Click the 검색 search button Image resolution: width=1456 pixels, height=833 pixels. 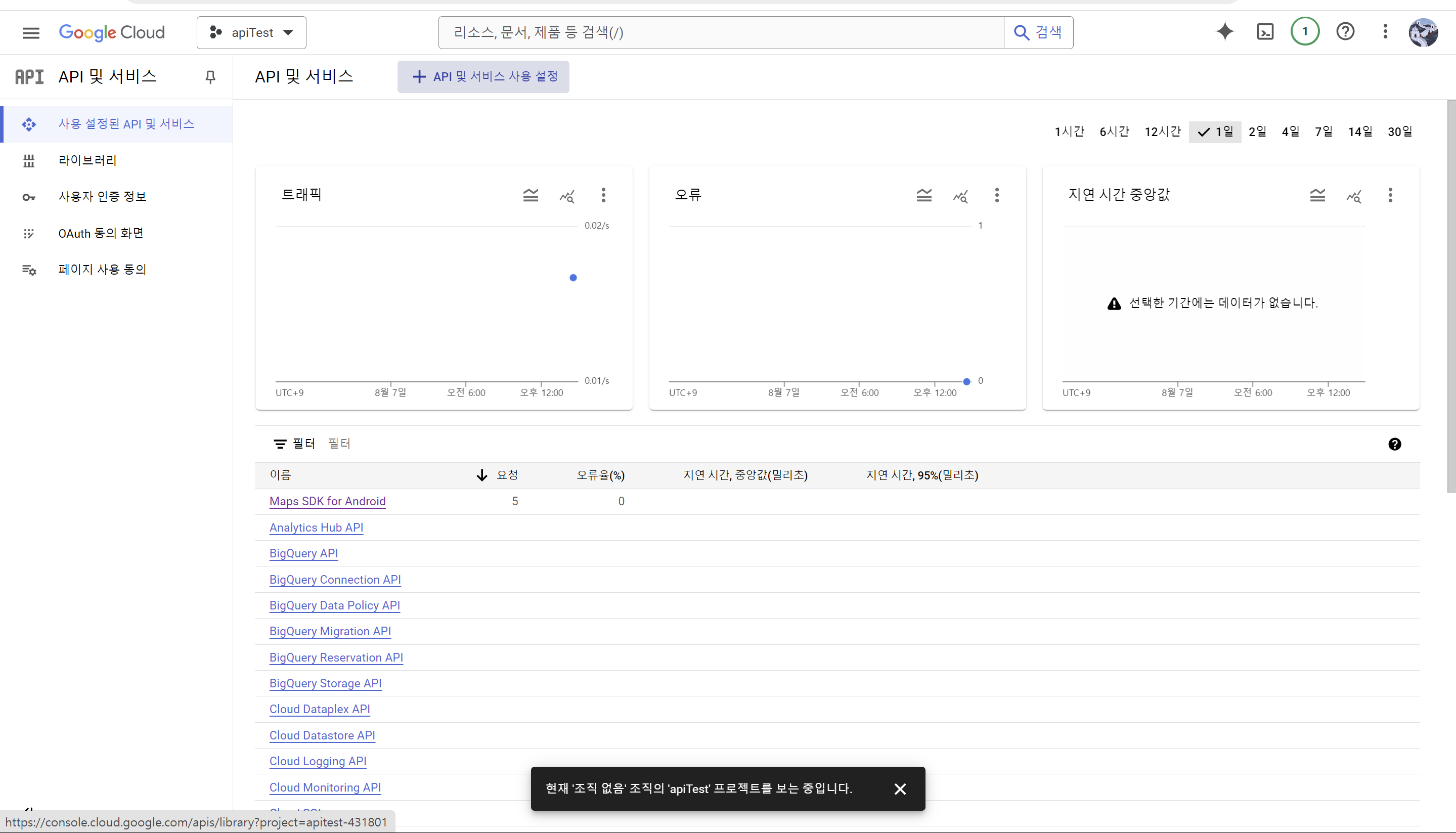[x=1039, y=32]
